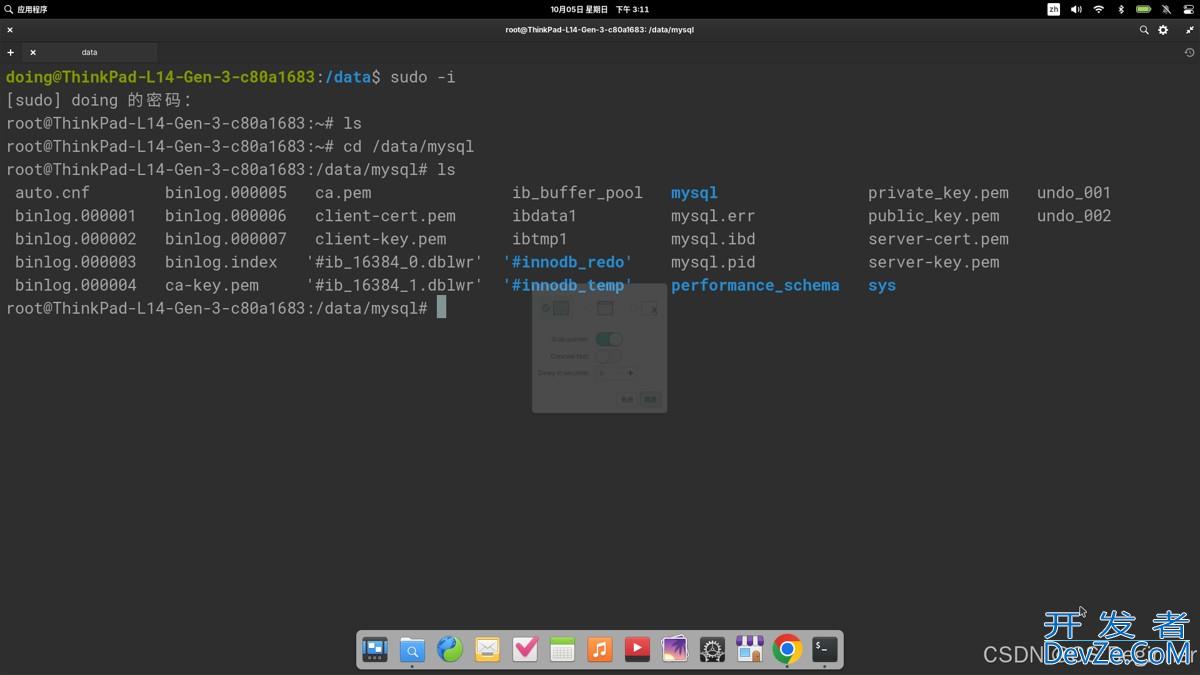Viewport: 1200px width, 675px height.
Task: Open the Photos app in dock
Action: point(674,650)
